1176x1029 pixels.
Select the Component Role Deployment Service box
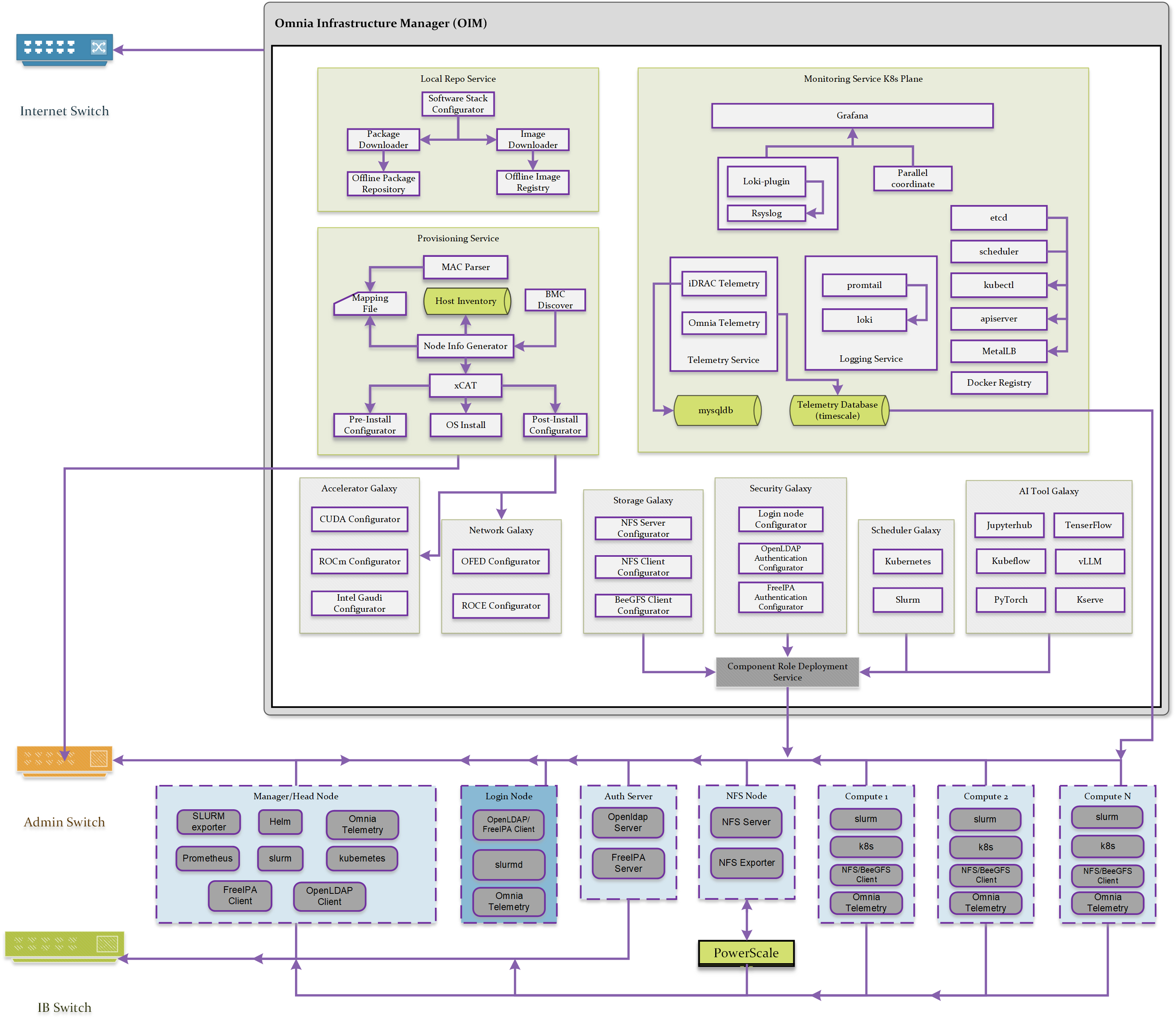[787, 672]
